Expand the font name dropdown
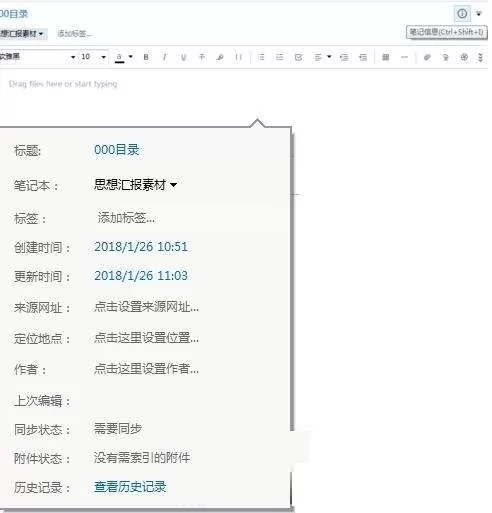Image resolution: width=492 pixels, height=513 pixels. (73, 57)
